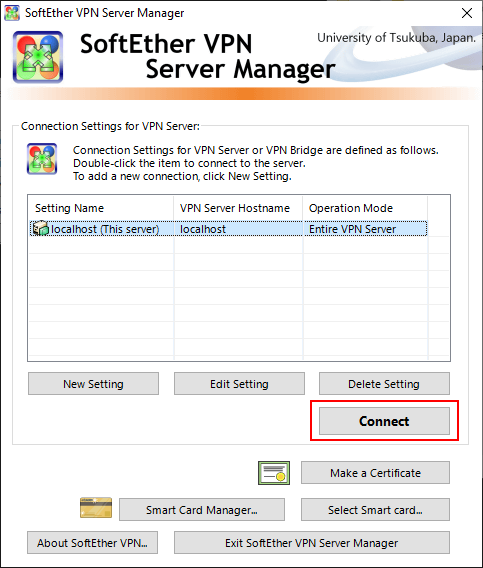Click Select Smart card button
Screen dimensions: 483x568
pyautogui.click(x=375, y=510)
